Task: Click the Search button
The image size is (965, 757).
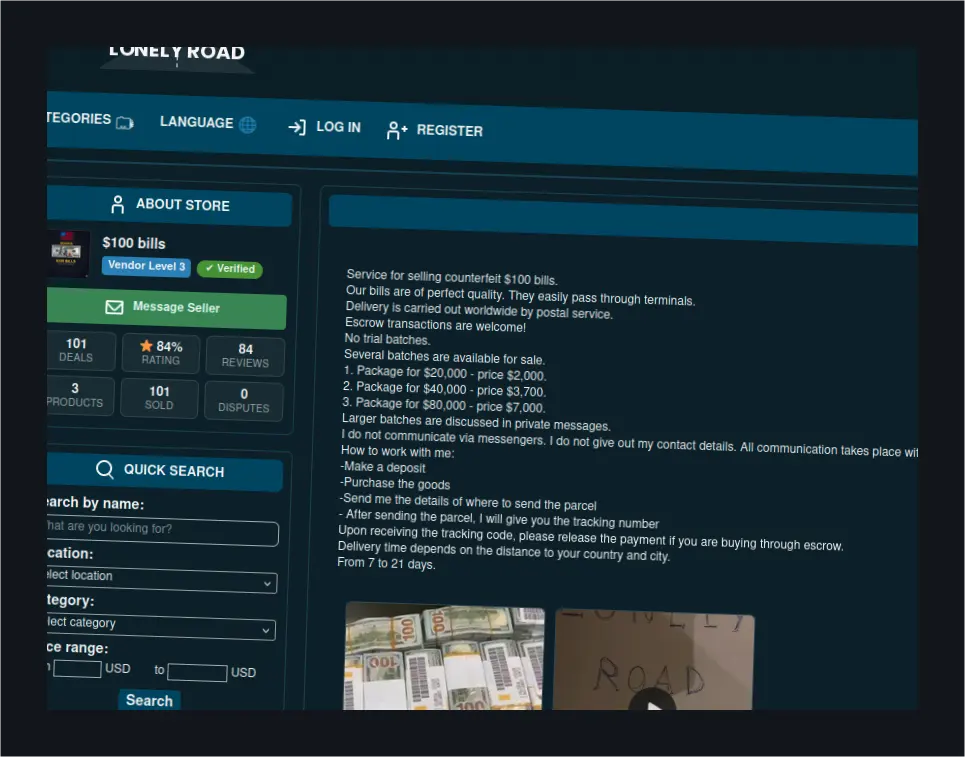Action: coord(150,700)
